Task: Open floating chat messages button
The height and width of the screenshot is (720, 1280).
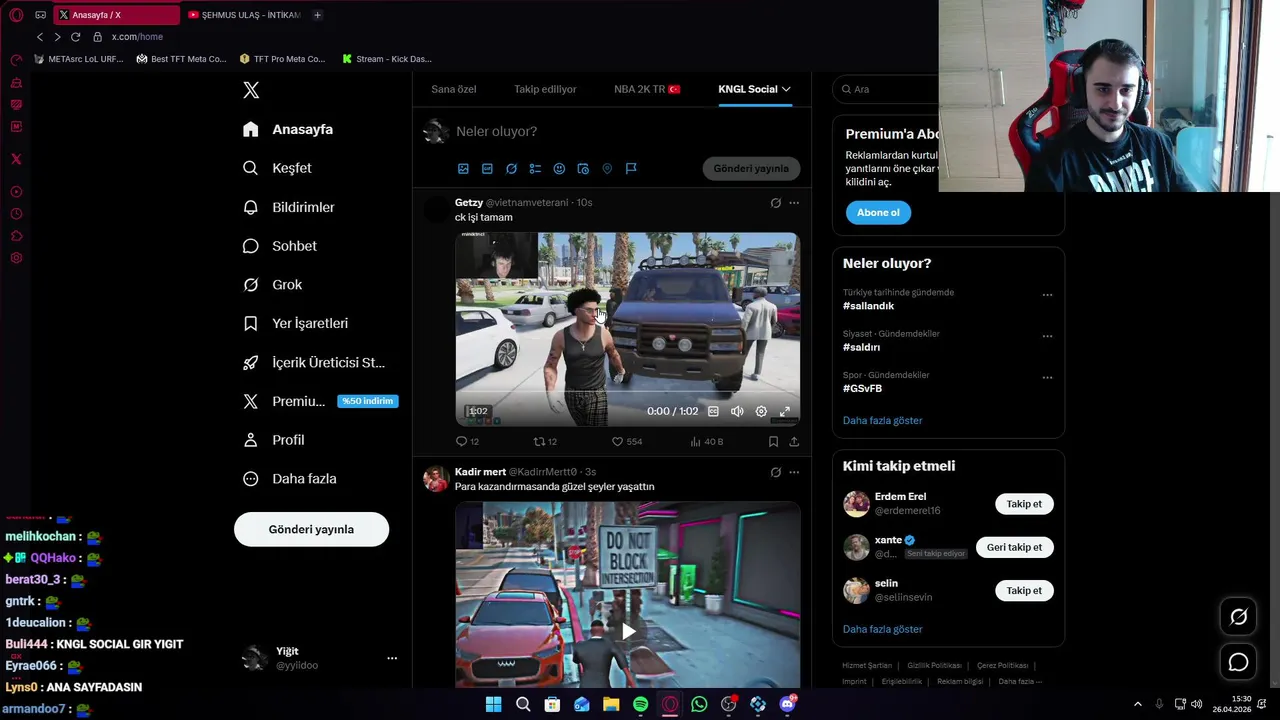Action: 1238,662
